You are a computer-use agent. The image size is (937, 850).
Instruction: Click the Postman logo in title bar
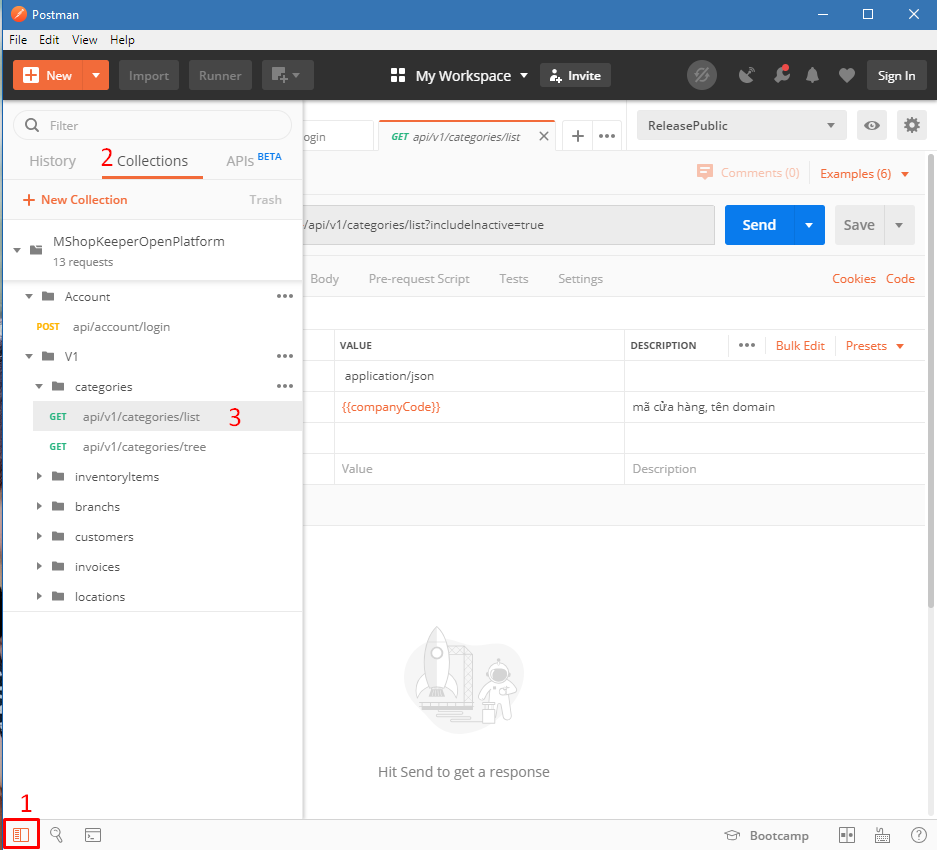(x=19, y=14)
